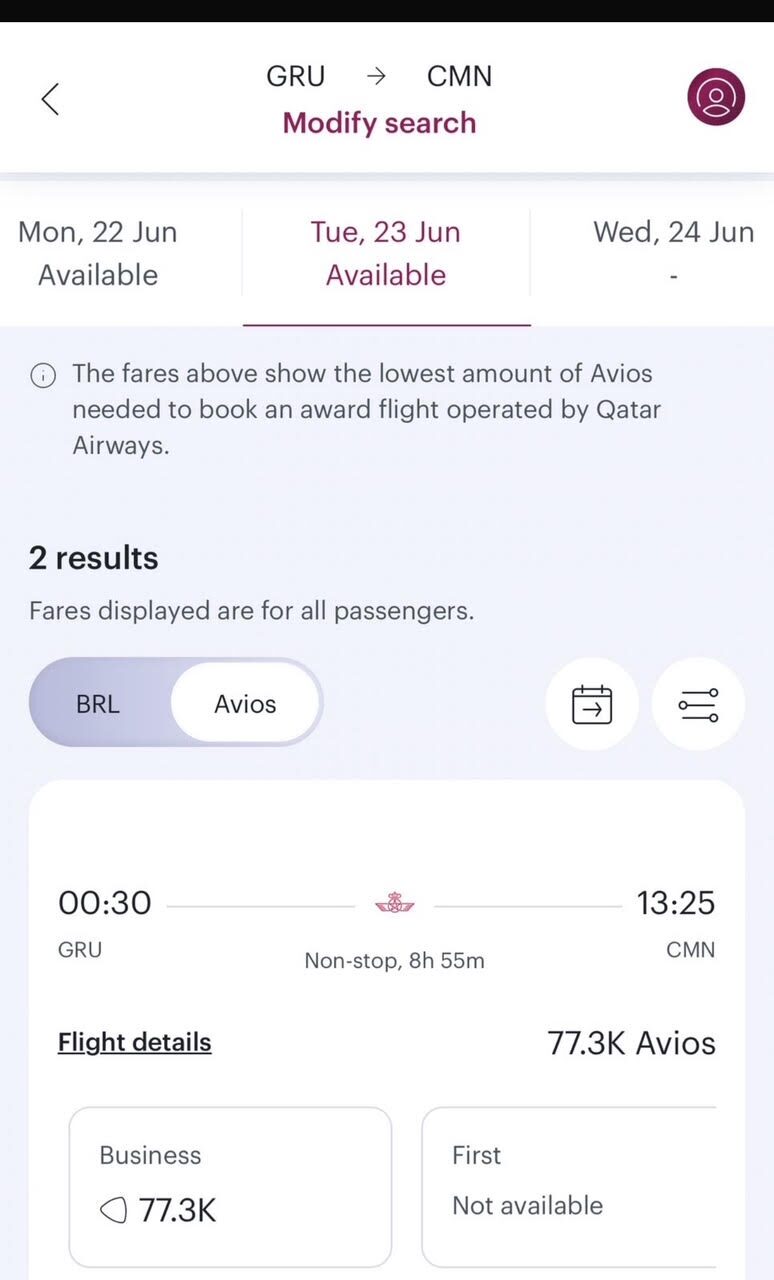Screen dimensions: 774x1280
Task: Switch price display to BRL
Action: click(98, 704)
